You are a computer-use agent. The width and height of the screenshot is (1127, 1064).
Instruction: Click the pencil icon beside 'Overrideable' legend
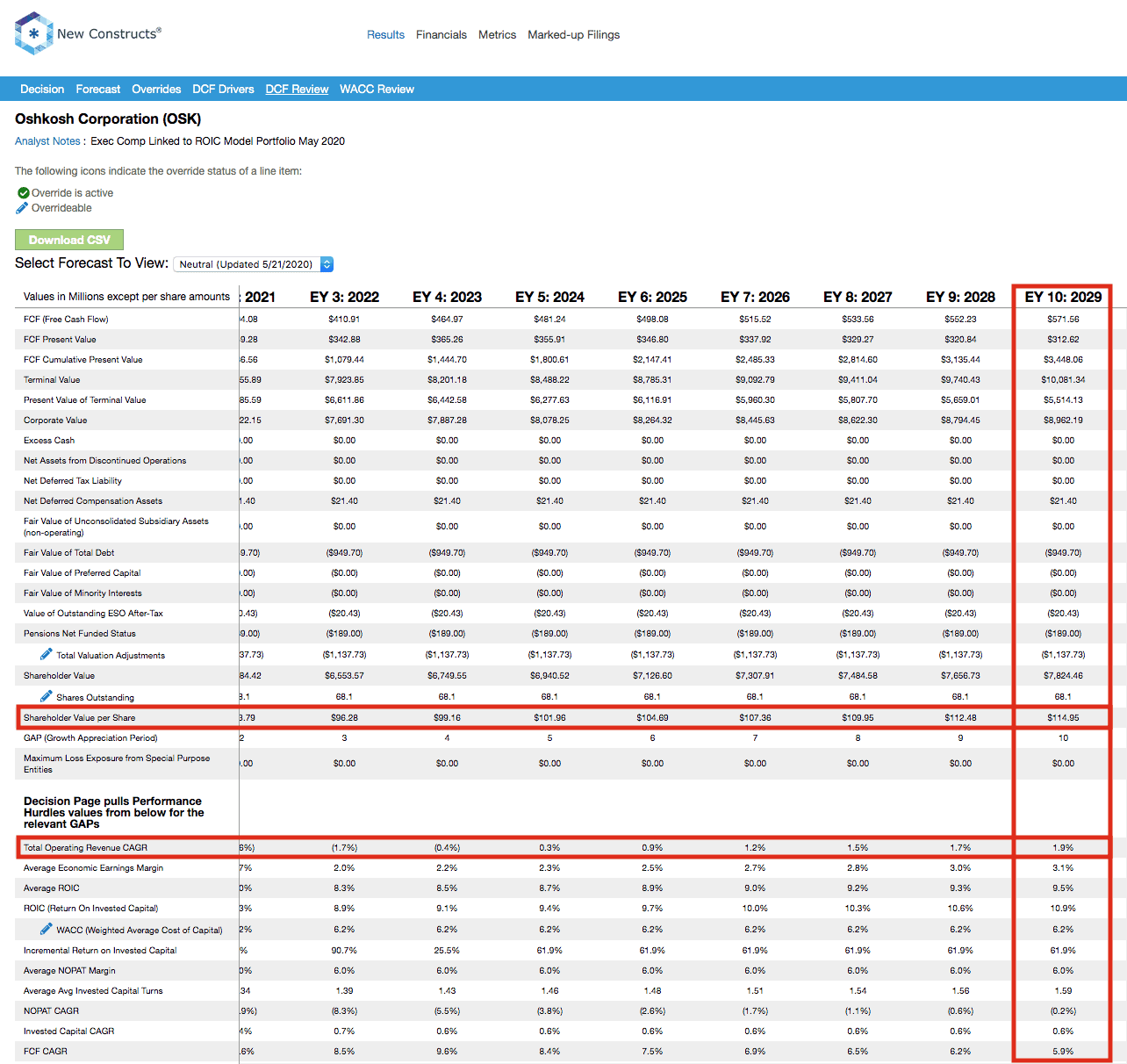[23, 208]
